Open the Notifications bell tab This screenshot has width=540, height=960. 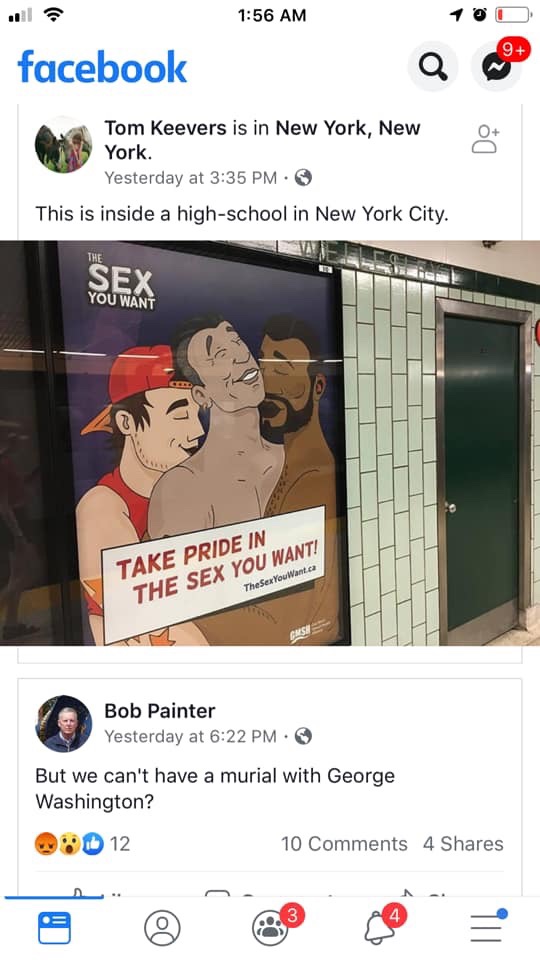click(x=380, y=928)
